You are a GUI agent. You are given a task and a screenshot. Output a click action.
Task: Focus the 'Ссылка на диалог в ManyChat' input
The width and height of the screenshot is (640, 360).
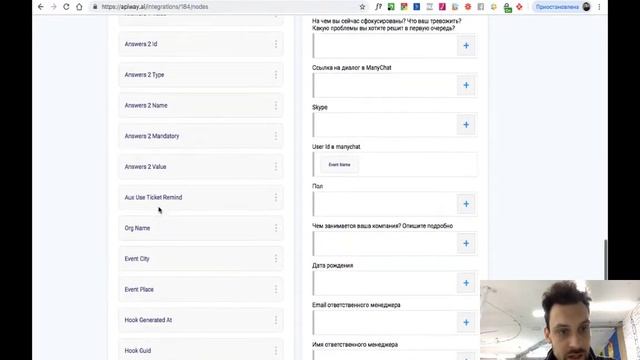click(x=385, y=85)
